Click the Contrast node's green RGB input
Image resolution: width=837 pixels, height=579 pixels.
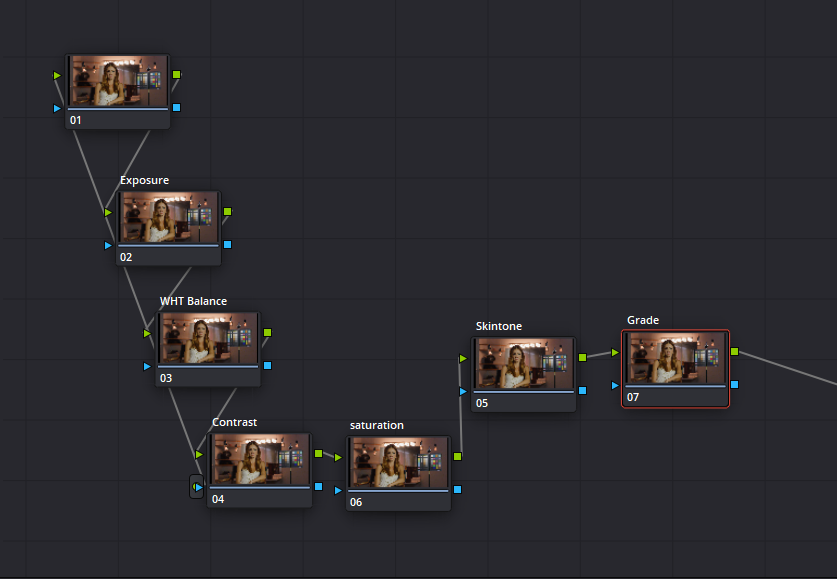tap(199, 455)
